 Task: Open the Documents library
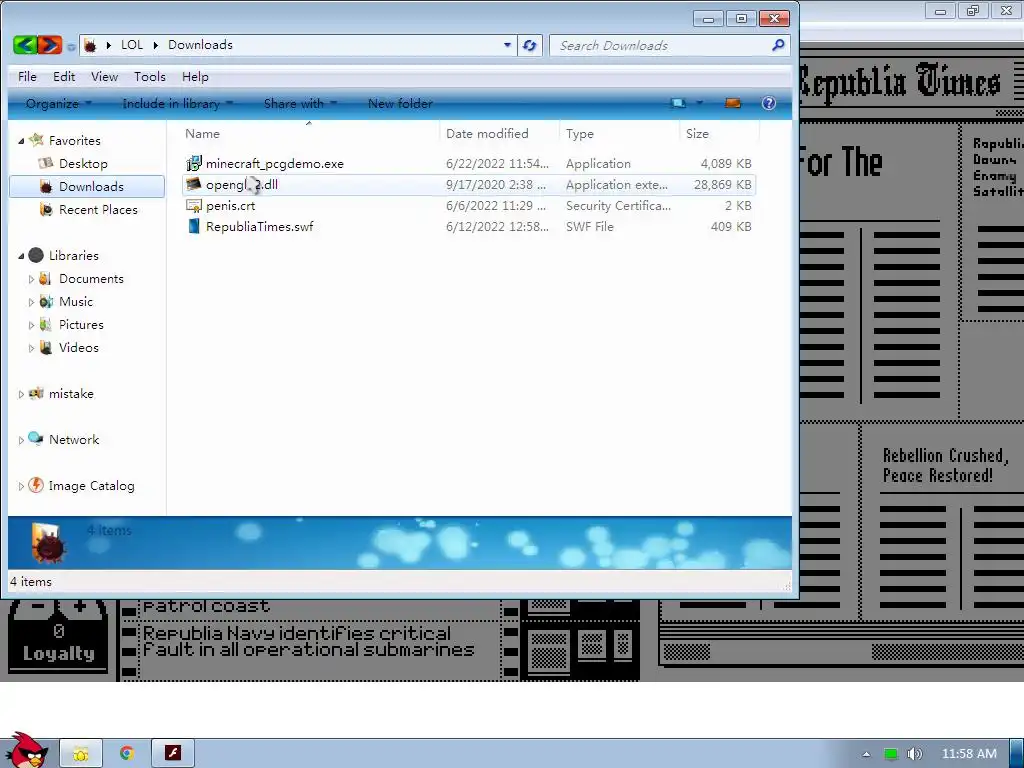(91, 279)
